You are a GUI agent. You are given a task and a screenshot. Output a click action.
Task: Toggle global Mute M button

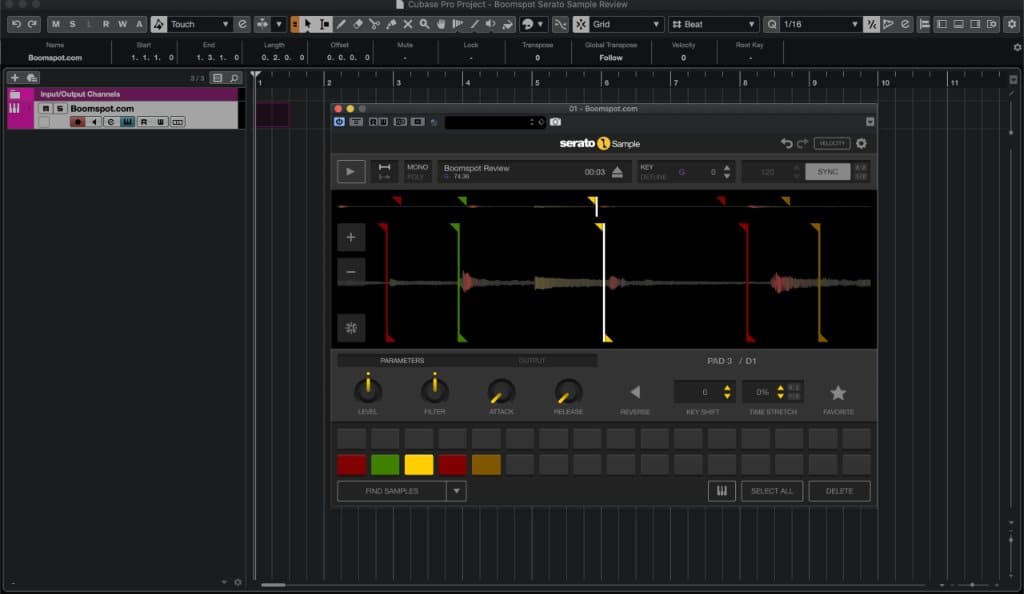tap(56, 24)
